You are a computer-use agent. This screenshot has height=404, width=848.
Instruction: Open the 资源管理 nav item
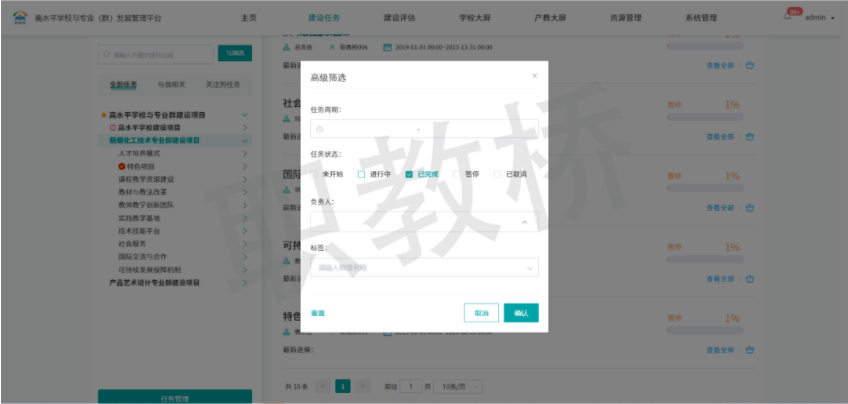tap(626, 18)
